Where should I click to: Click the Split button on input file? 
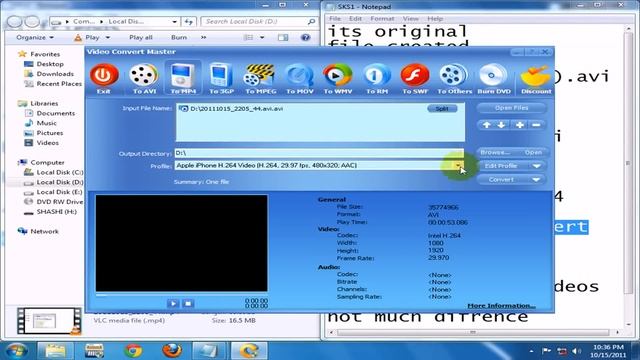[x=442, y=109]
